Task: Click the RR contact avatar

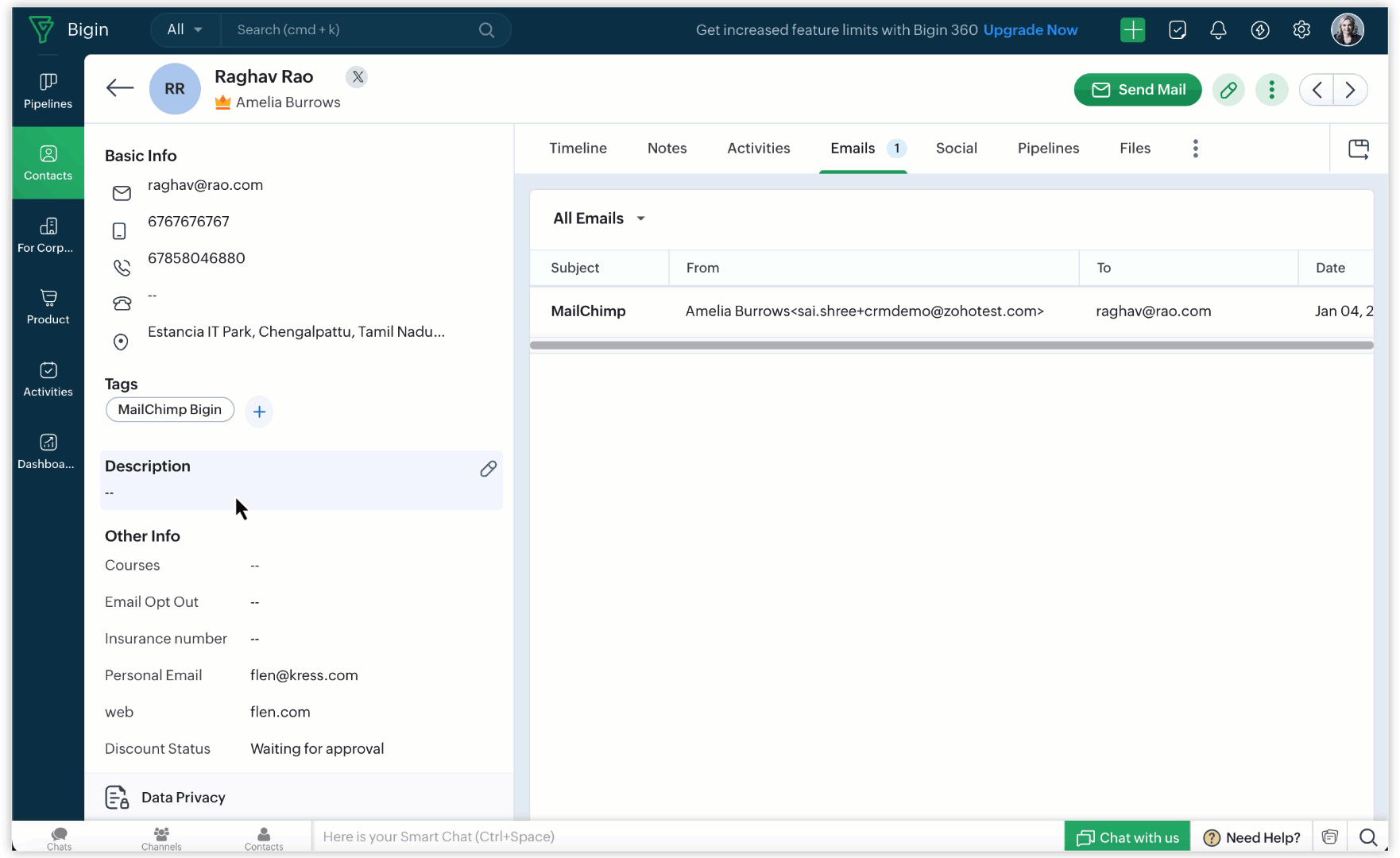Action: coord(175,89)
